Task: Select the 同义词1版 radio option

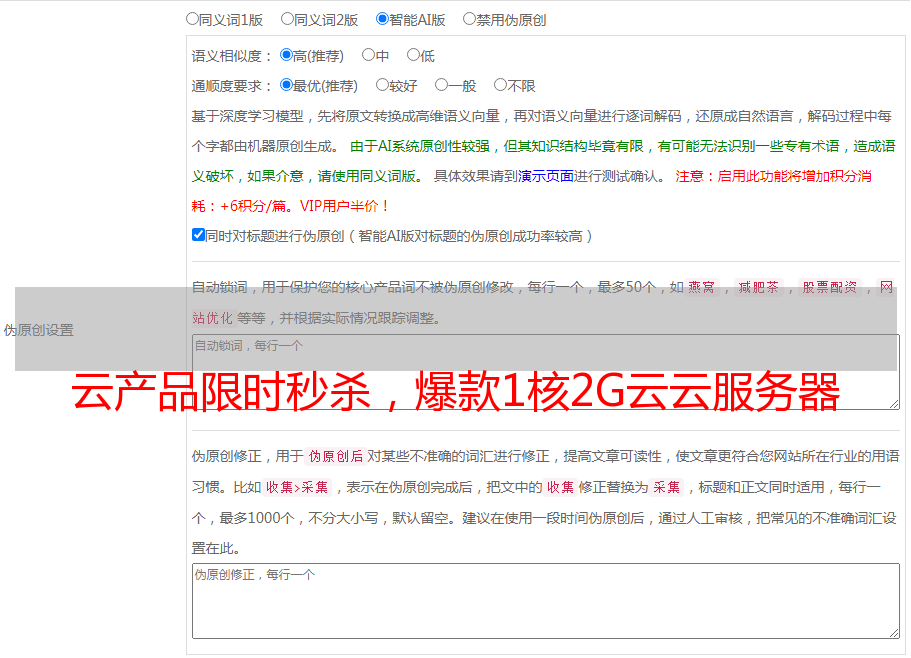Action: [192, 19]
